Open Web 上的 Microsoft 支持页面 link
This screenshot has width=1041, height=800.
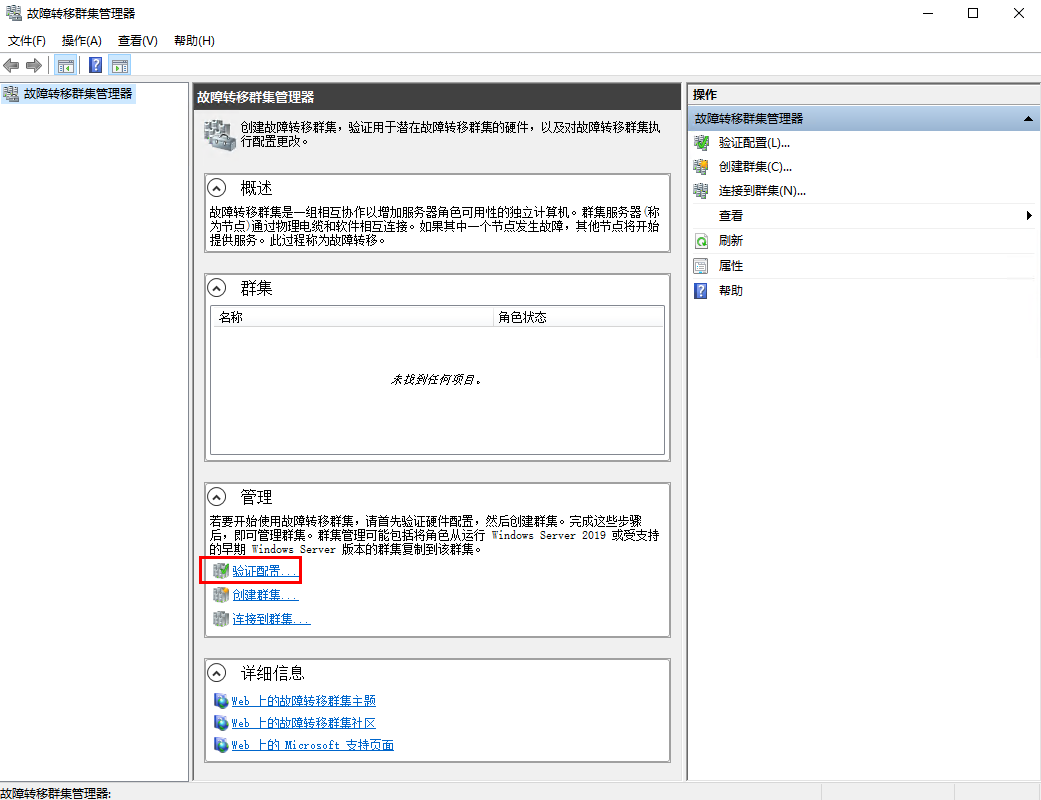click(312, 745)
